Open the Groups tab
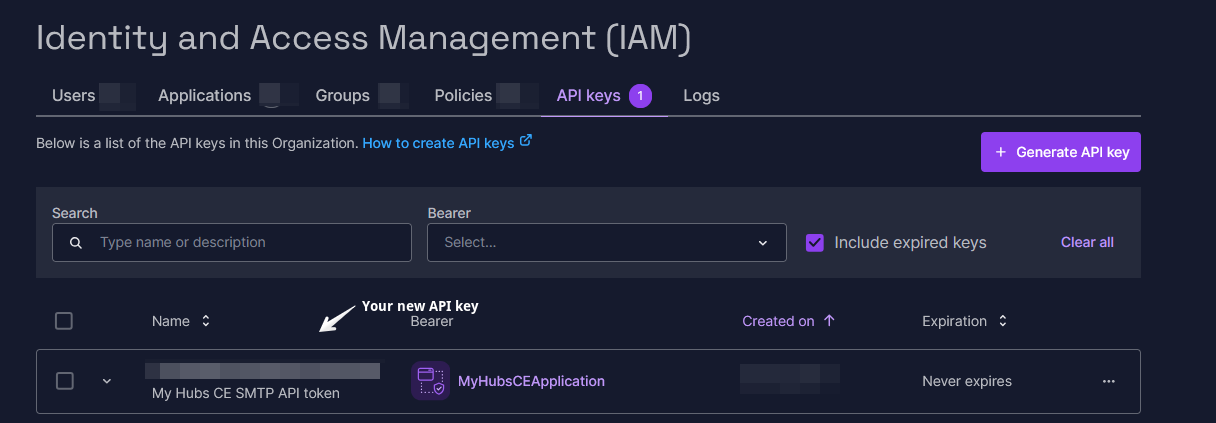 (343, 96)
